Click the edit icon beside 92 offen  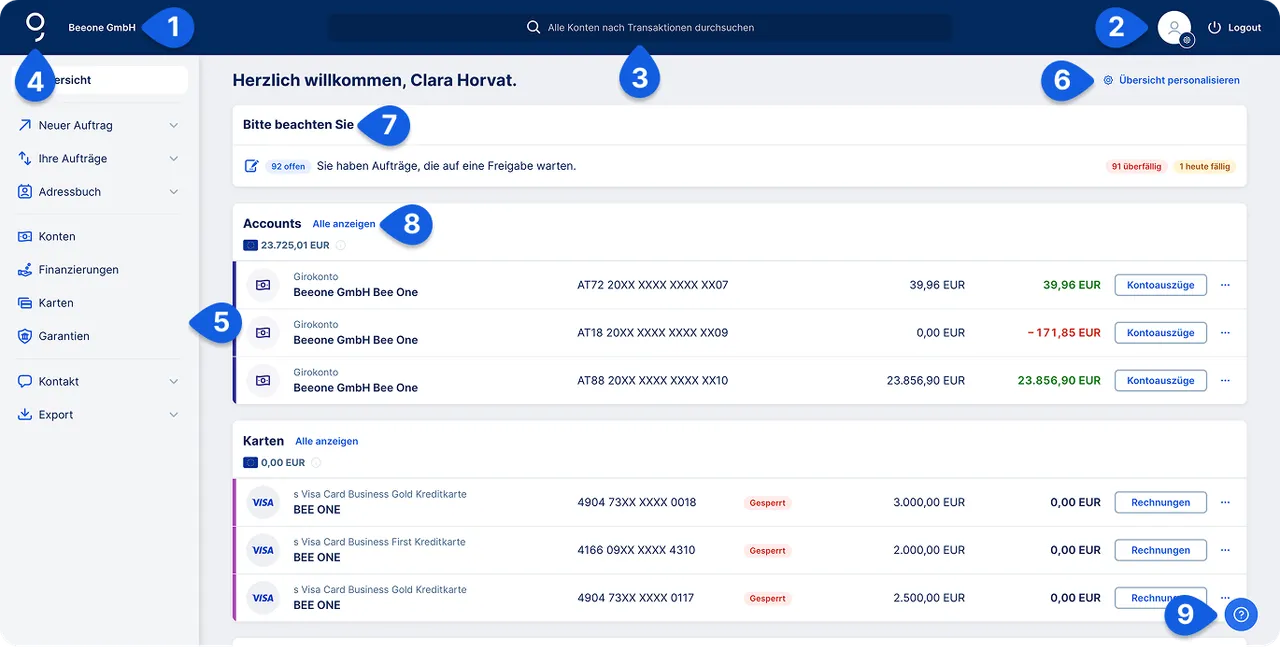[x=252, y=166]
